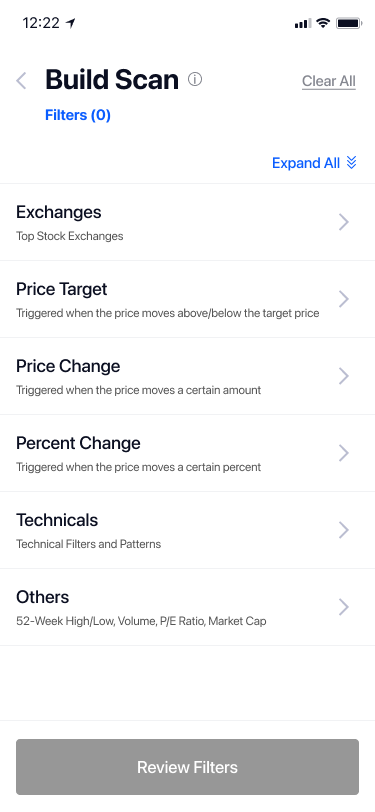Tap the back arrow beside Build Scan
This screenshot has height=812, width=375.
click(21, 81)
